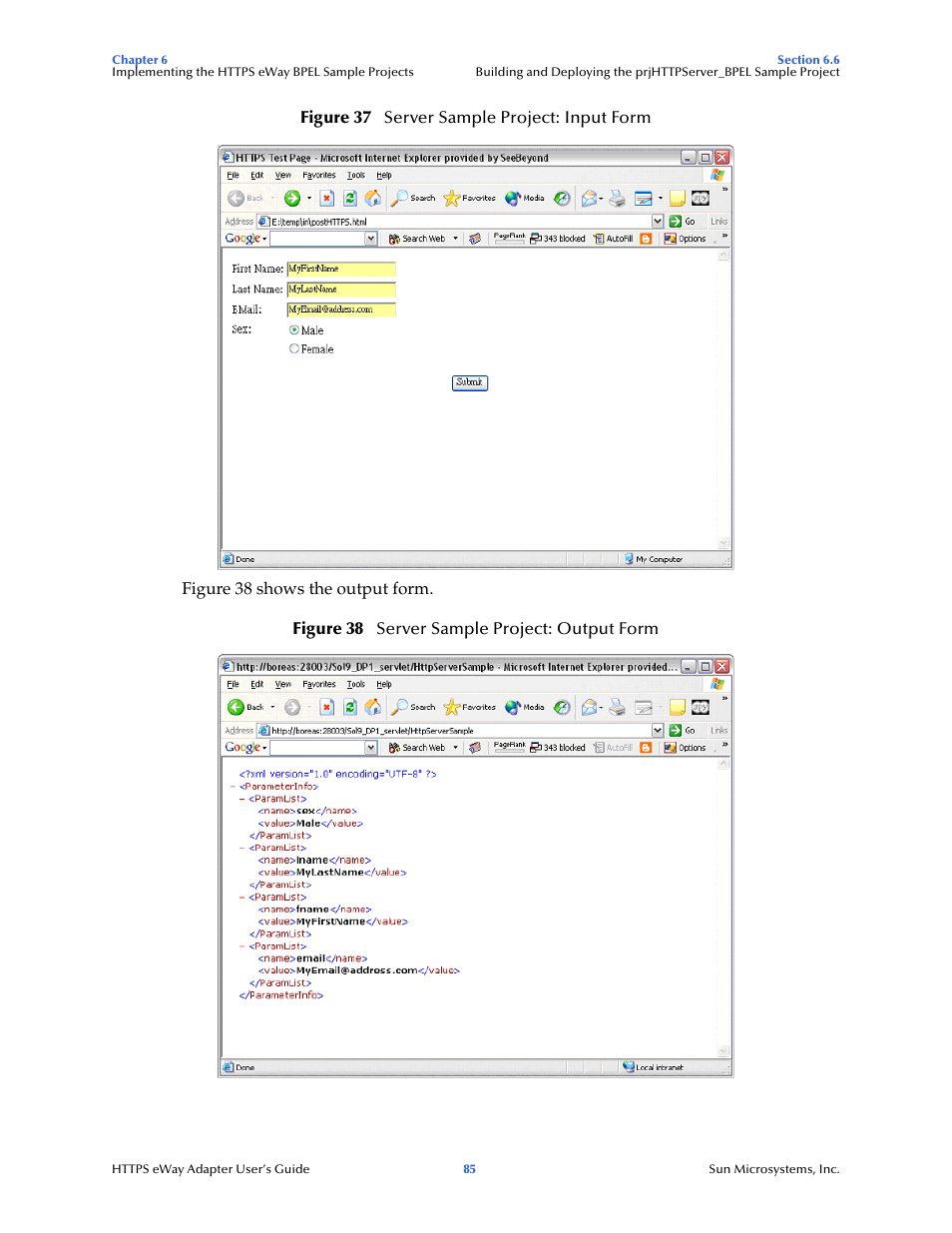Collapse the ParameterInfo XML node
This screenshot has width=952, height=1233.
[233, 787]
